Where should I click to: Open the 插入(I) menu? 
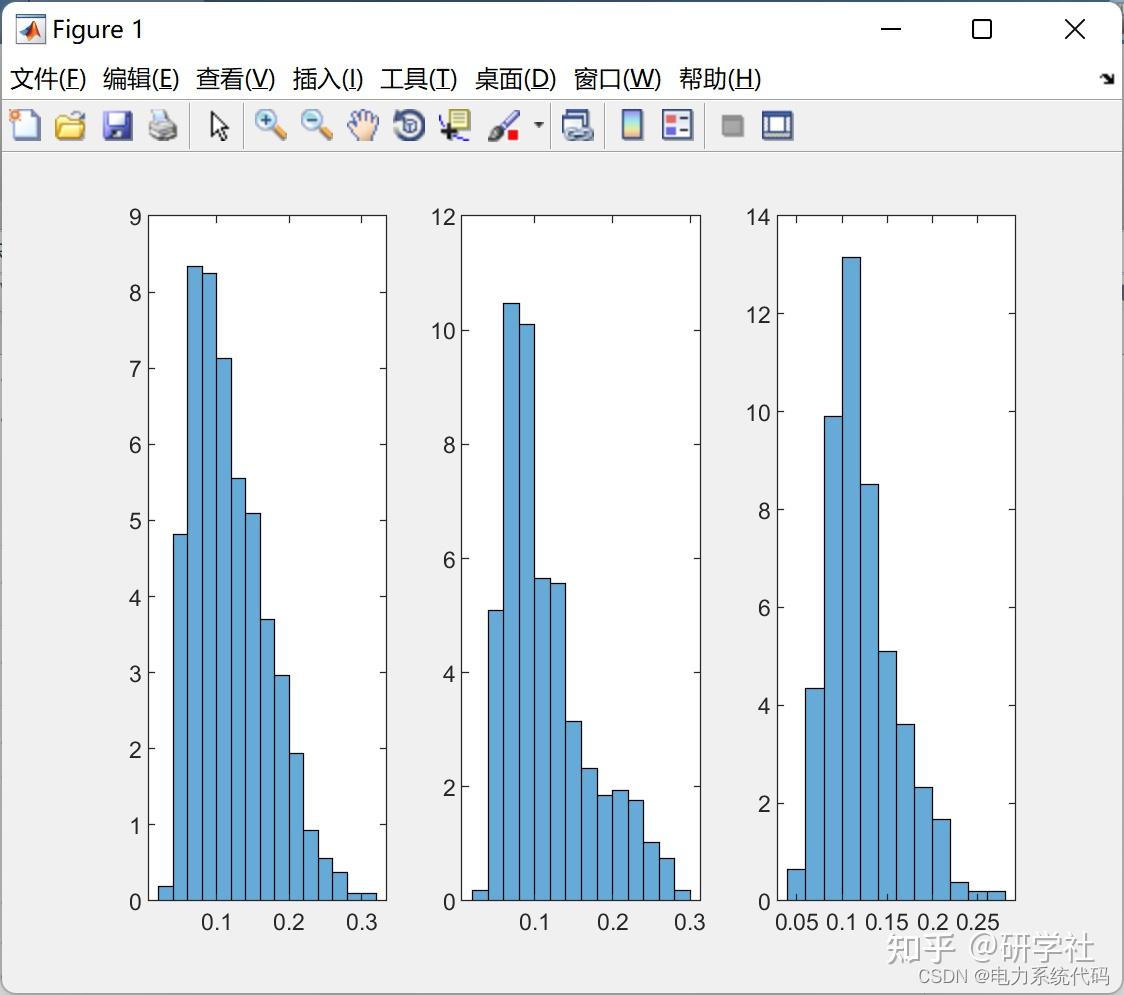(327, 79)
